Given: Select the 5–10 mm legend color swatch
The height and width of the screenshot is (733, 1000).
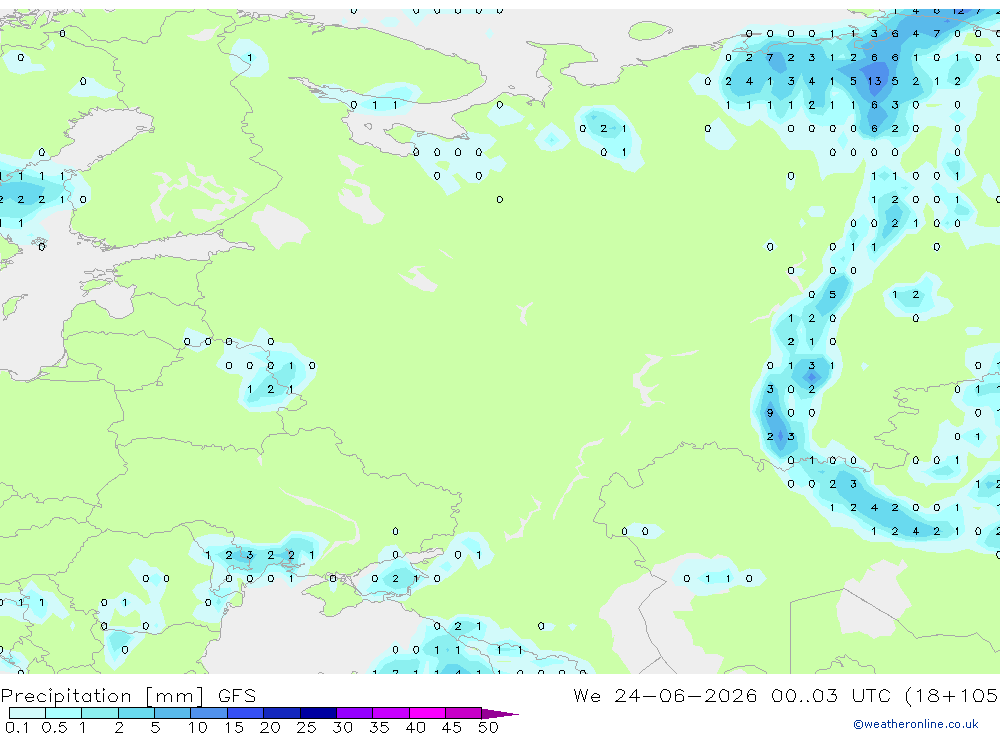Looking at the screenshot, I should pyautogui.click(x=173, y=713).
